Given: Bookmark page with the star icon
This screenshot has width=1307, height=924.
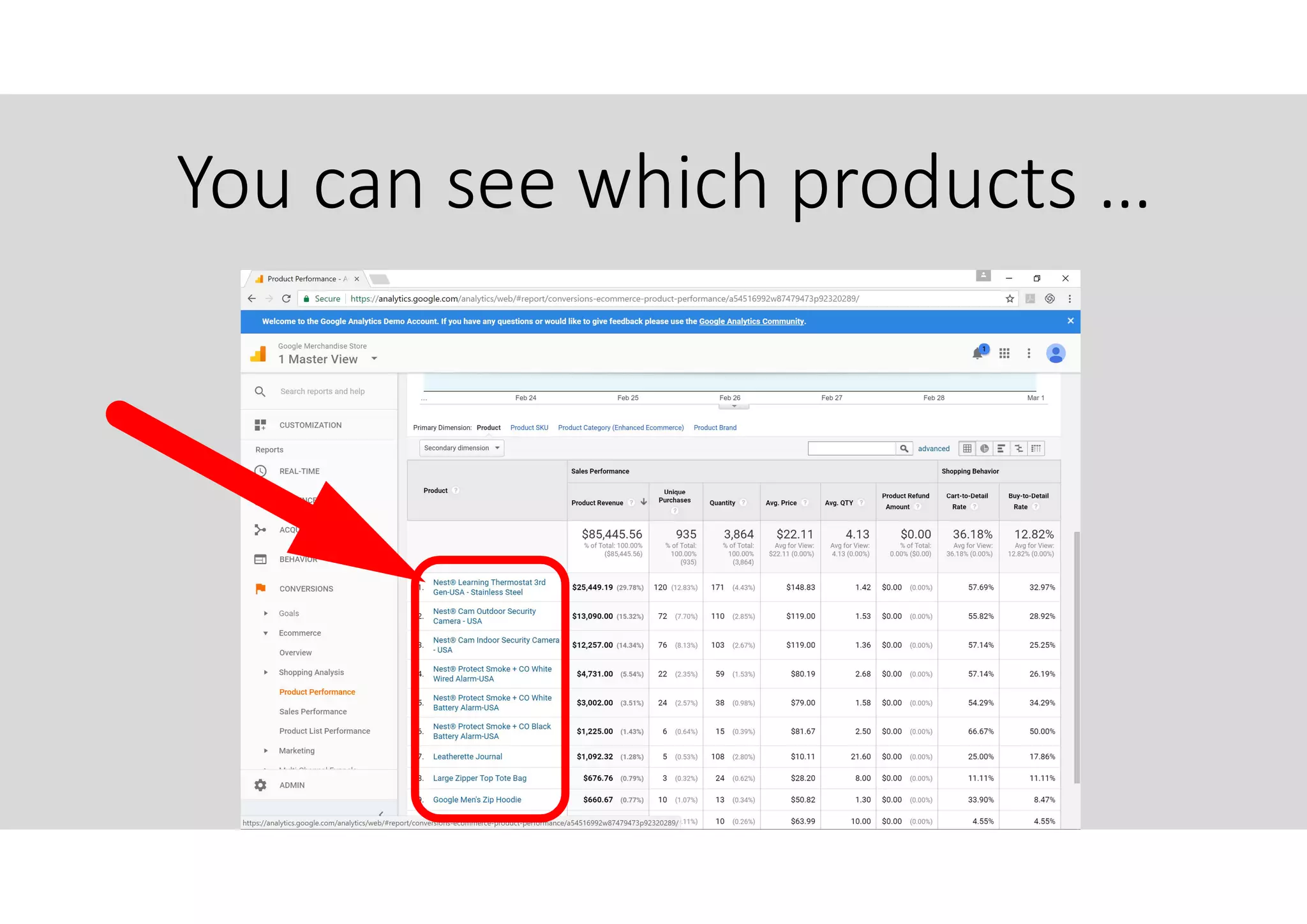Looking at the screenshot, I should coord(1010,299).
